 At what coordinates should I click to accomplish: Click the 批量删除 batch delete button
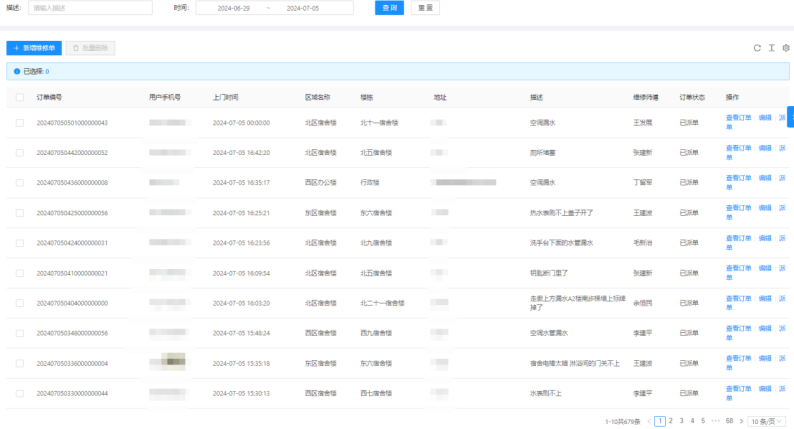click(93, 48)
